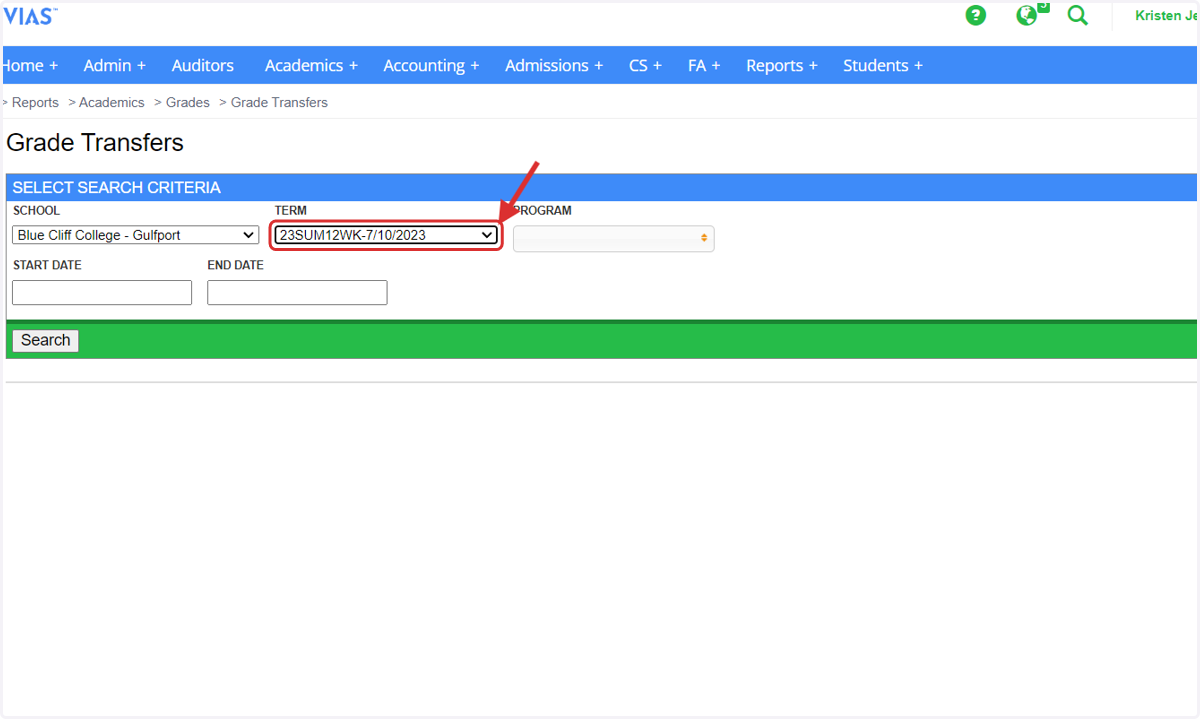Click the SCHOOL field label
This screenshot has width=1200, height=719.
tap(36, 211)
